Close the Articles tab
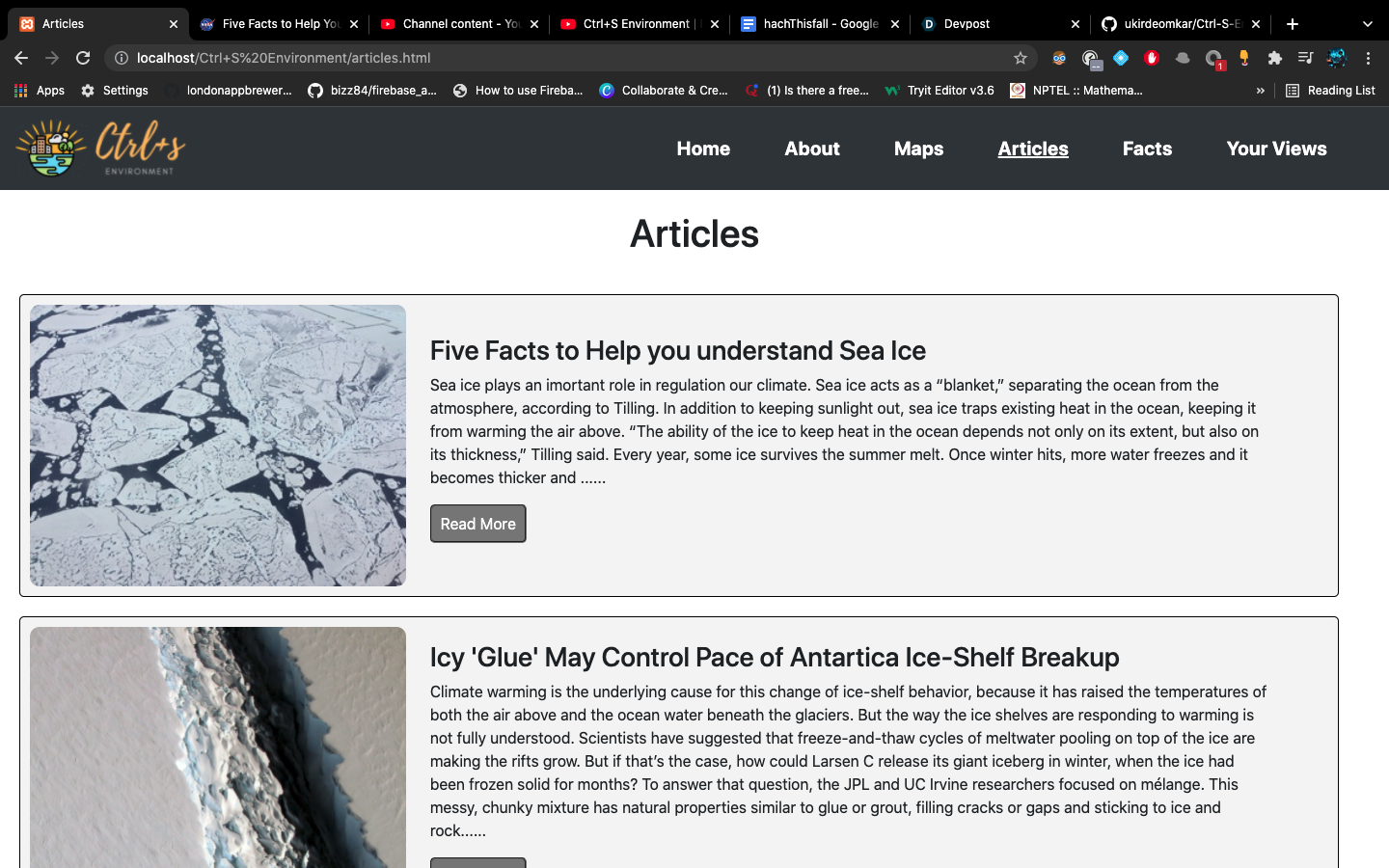 (x=174, y=24)
